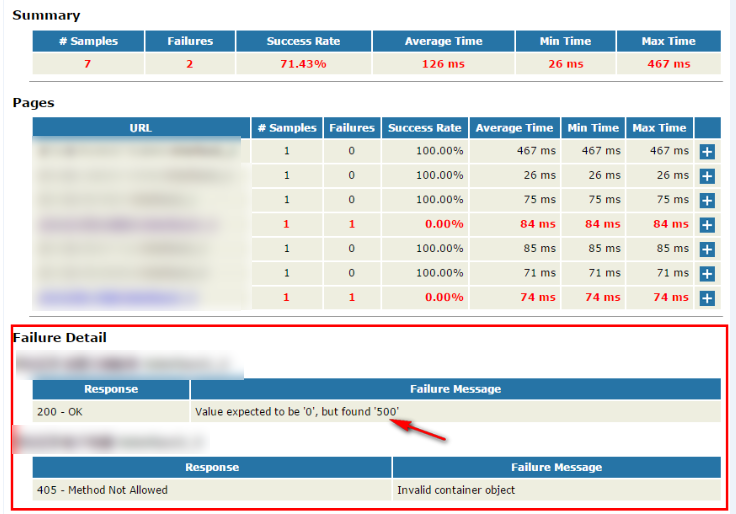Open the blurred URL link in the 74 ms row
This screenshot has height=514, width=736.
[116, 298]
